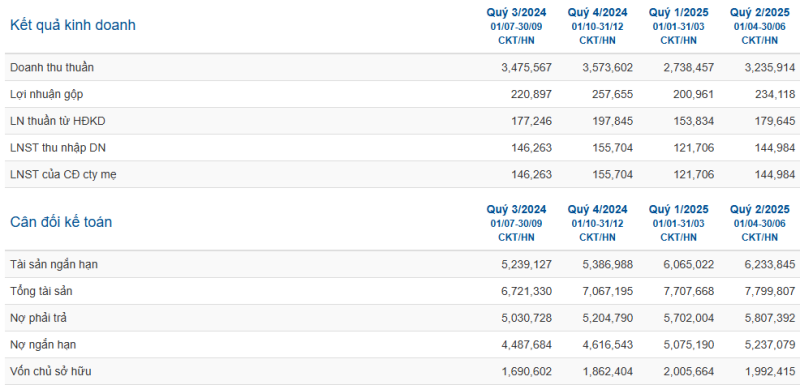Select Quý 4/2024 header in Kết quả kinh doanh

coord(597,12)
